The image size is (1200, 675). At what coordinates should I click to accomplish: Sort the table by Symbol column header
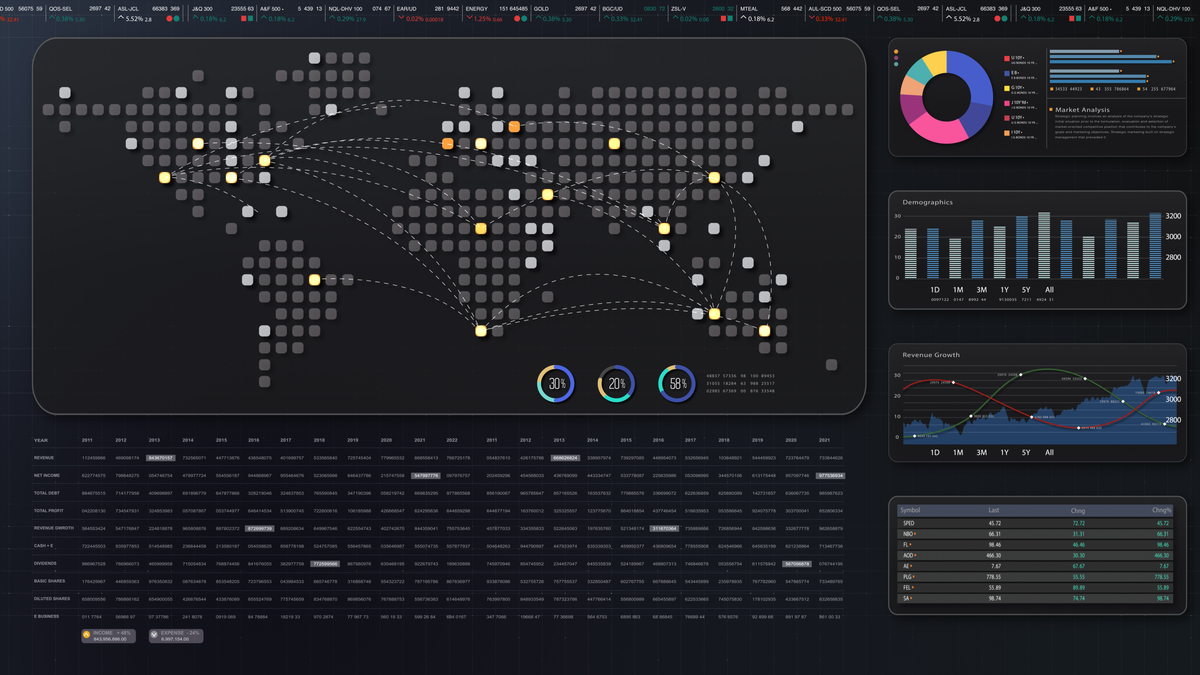[x=910, y=510]
